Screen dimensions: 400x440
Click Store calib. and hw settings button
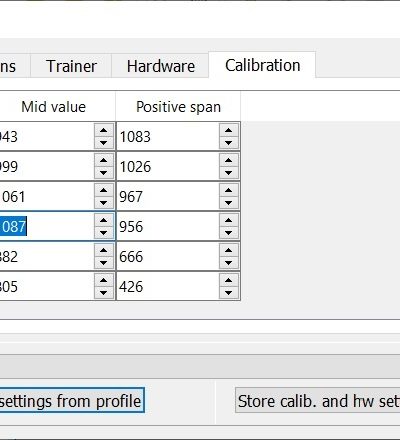click(318, 400)
